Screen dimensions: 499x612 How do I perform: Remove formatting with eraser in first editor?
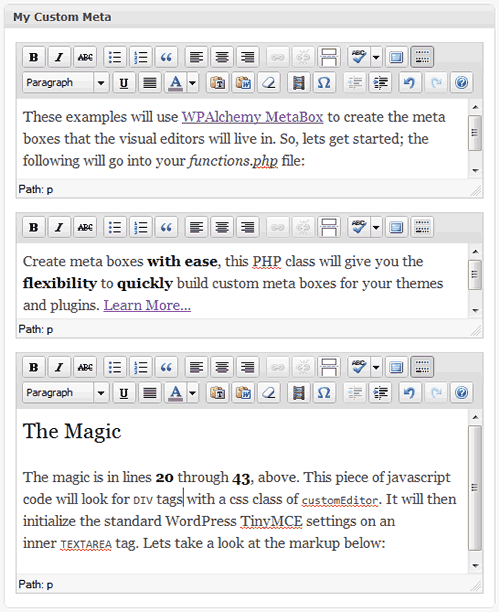coord(269,83)
